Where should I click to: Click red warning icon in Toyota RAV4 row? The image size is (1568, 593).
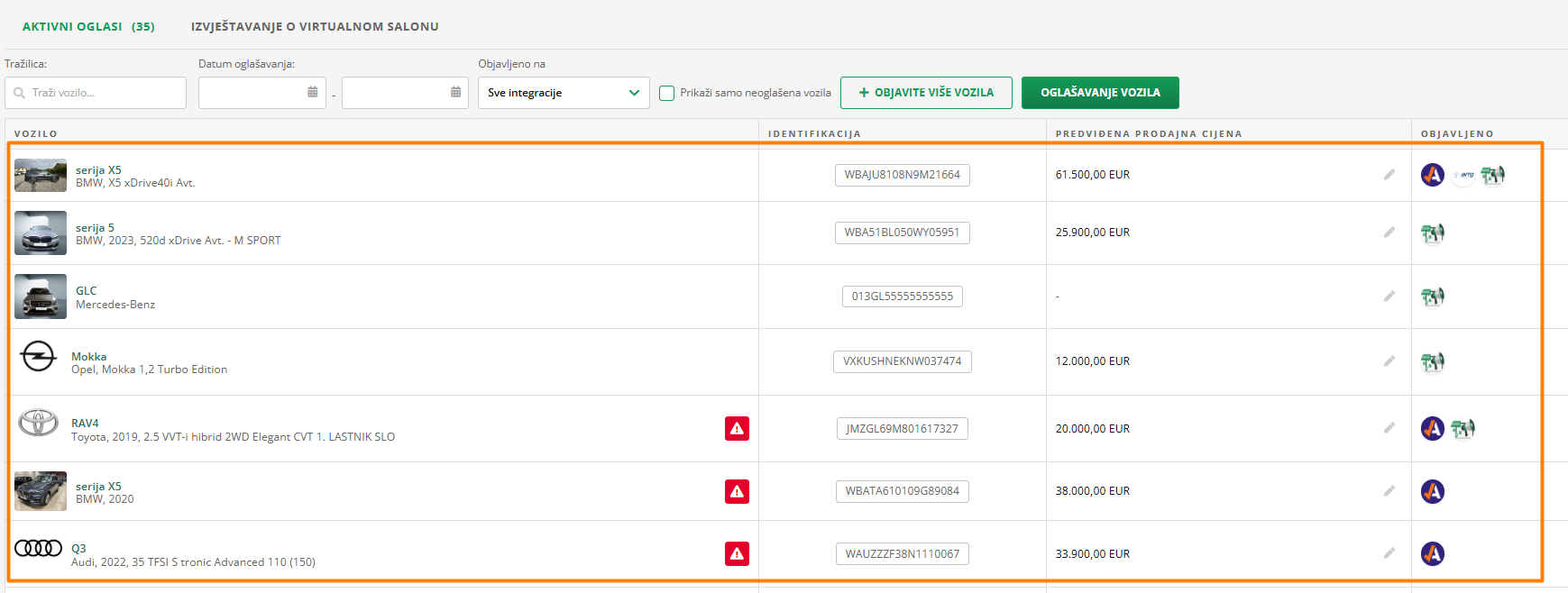click(x=737, y=428)
